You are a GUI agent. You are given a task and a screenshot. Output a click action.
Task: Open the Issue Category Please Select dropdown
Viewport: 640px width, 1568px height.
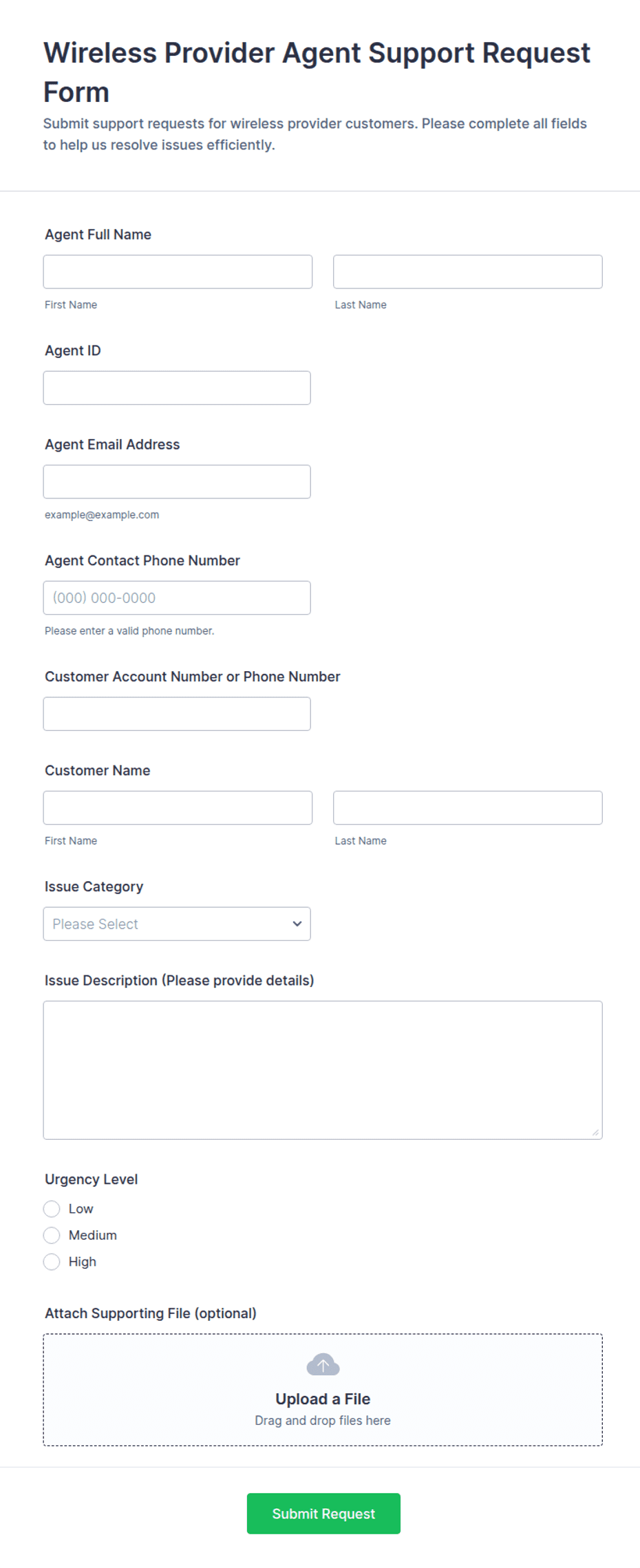[177, 924]
